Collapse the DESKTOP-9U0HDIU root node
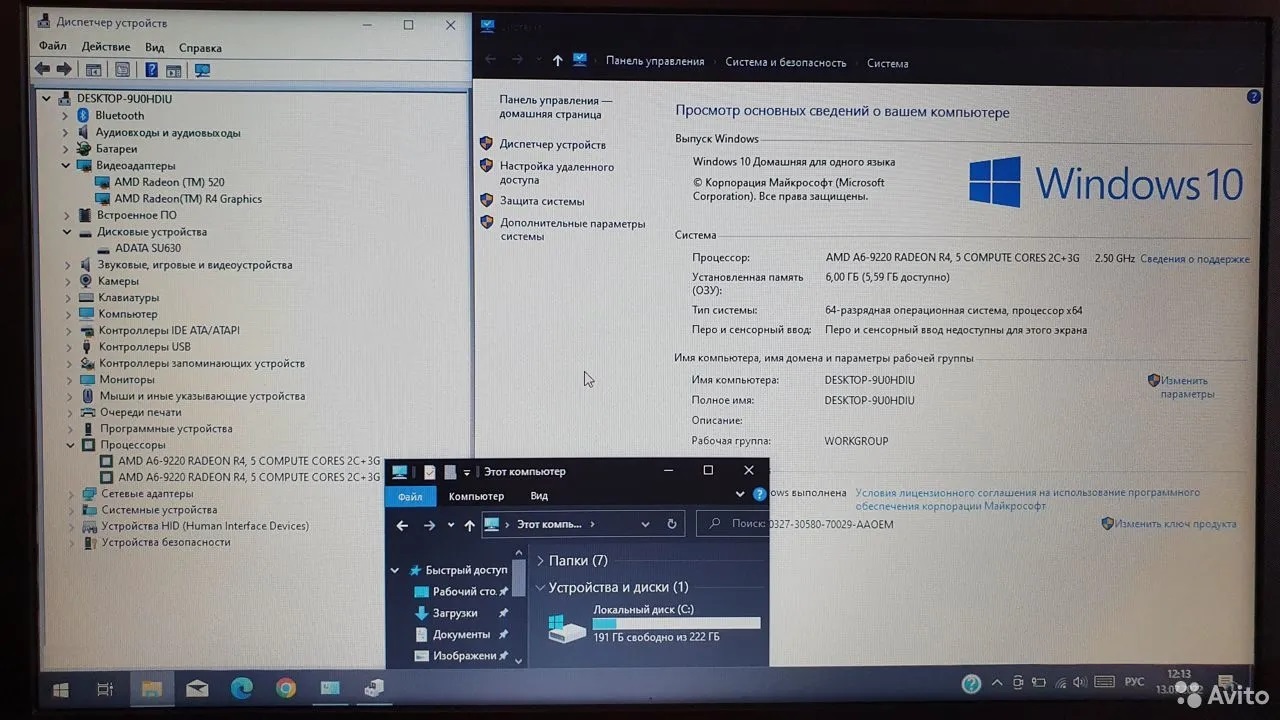Viewport: 1280px width, 720px height. tap(46, 99)
